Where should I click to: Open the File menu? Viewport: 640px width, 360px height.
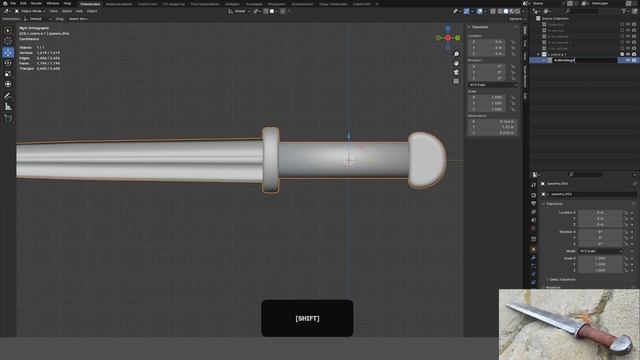pyautogui.click(x=13, y=3)
